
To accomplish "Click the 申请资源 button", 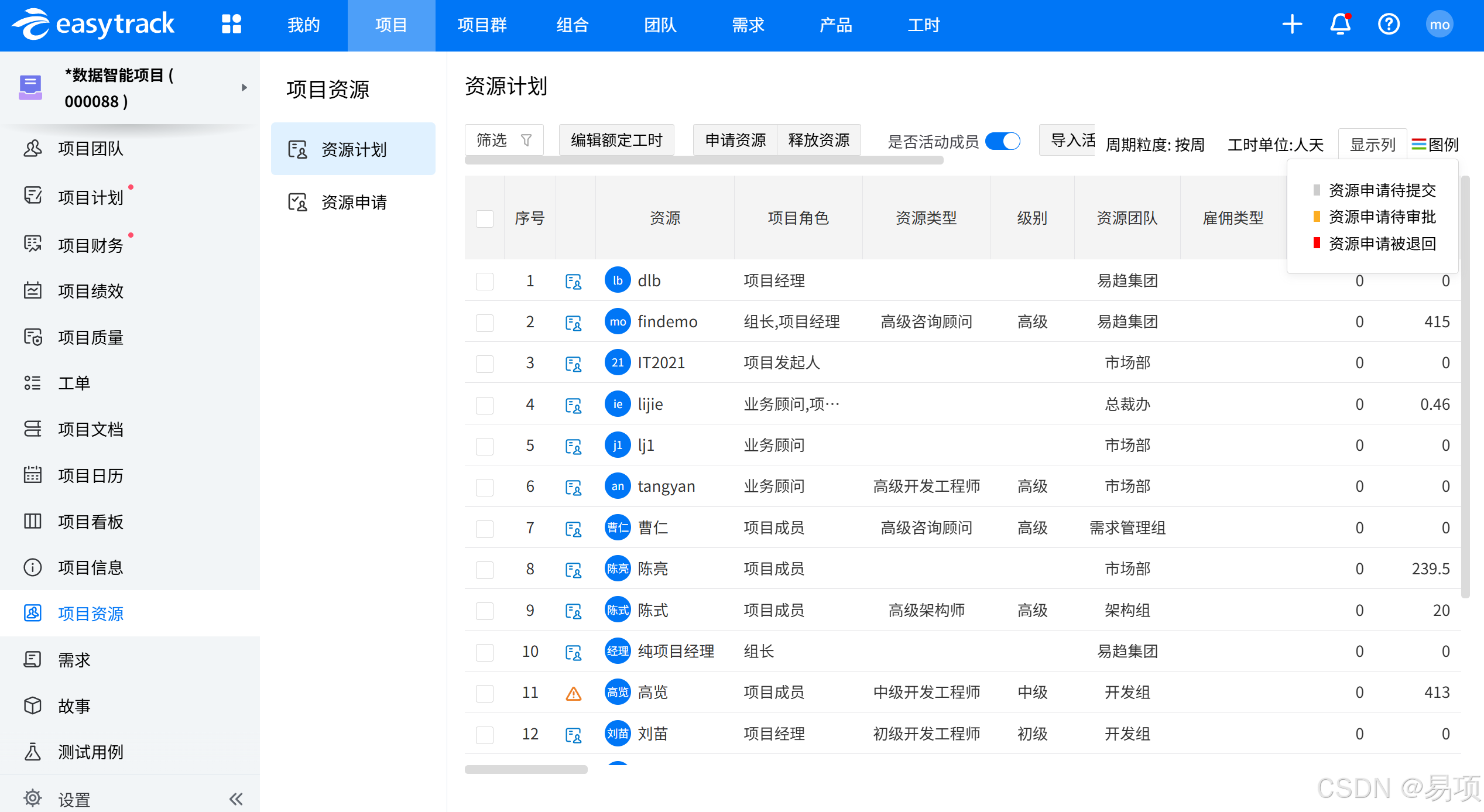I will [x=735, y=141].
